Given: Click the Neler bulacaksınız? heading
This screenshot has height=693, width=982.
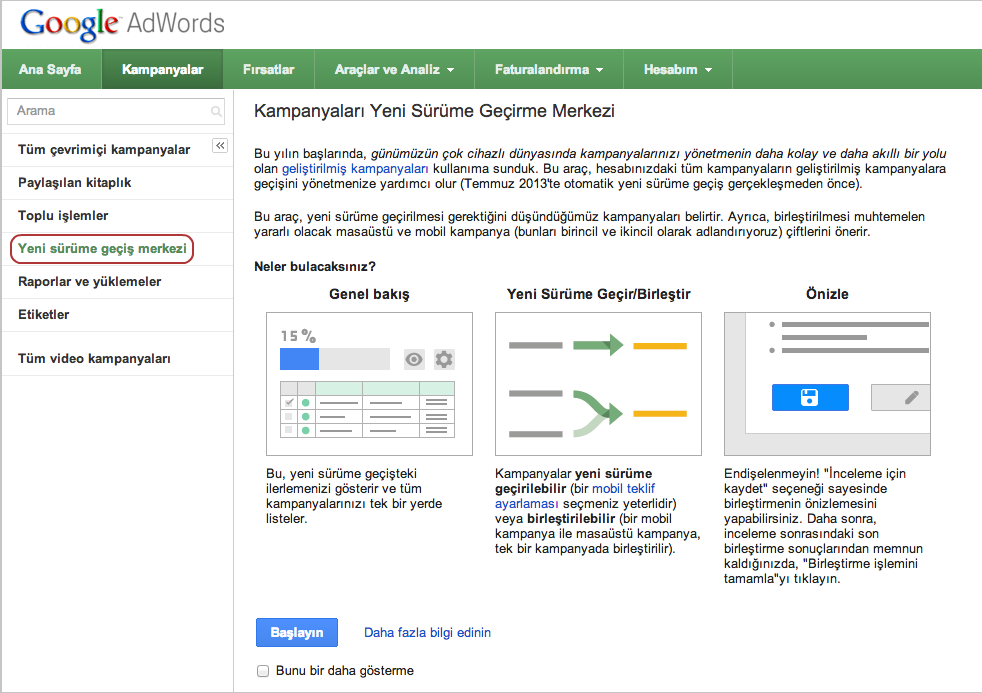Looking at the screenshot, I should point(314,267).
